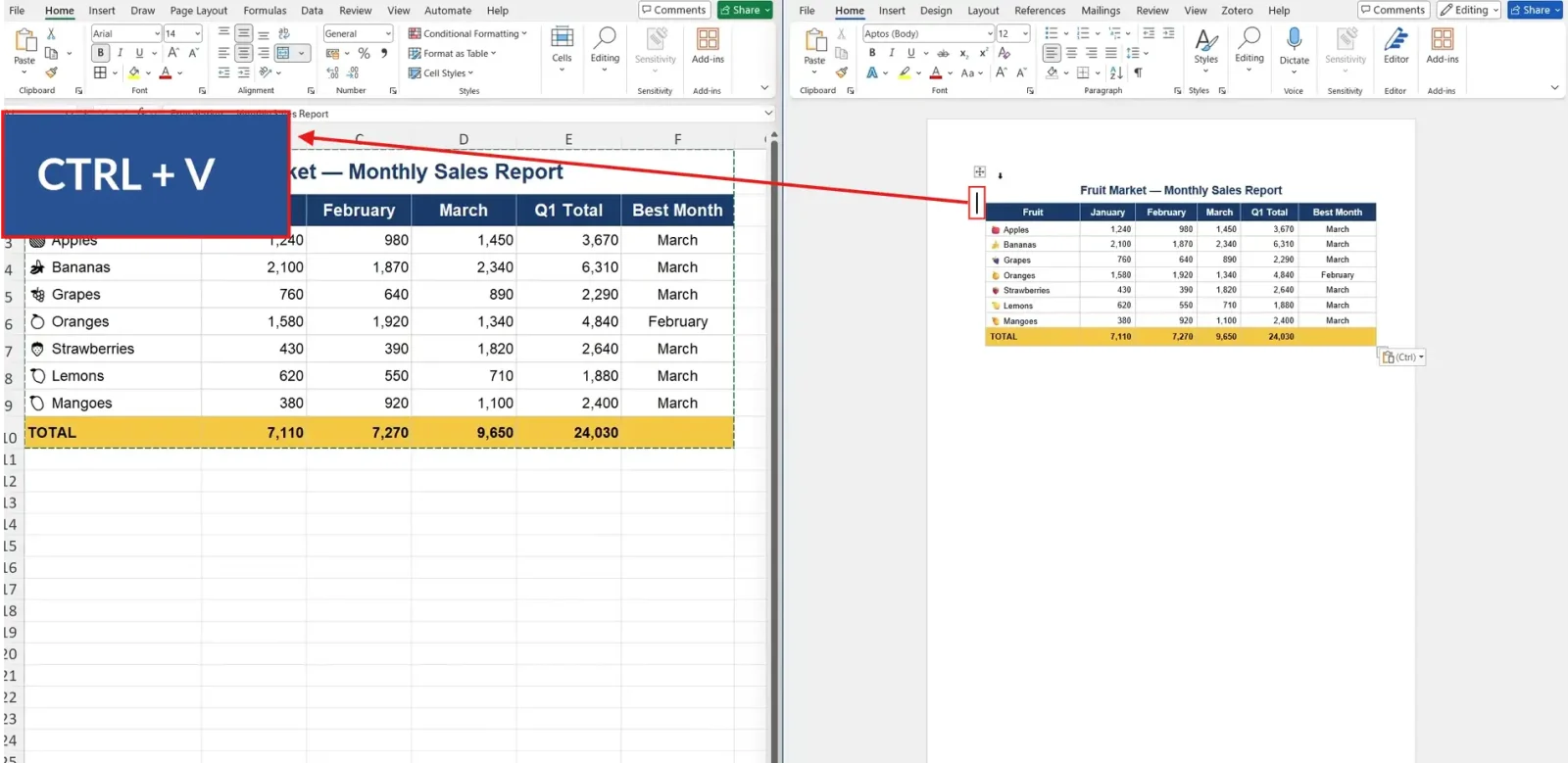Click the TOTAL cell in Excel
The height and width of the screenshot is (763, 1568).
tap(113, 432)
